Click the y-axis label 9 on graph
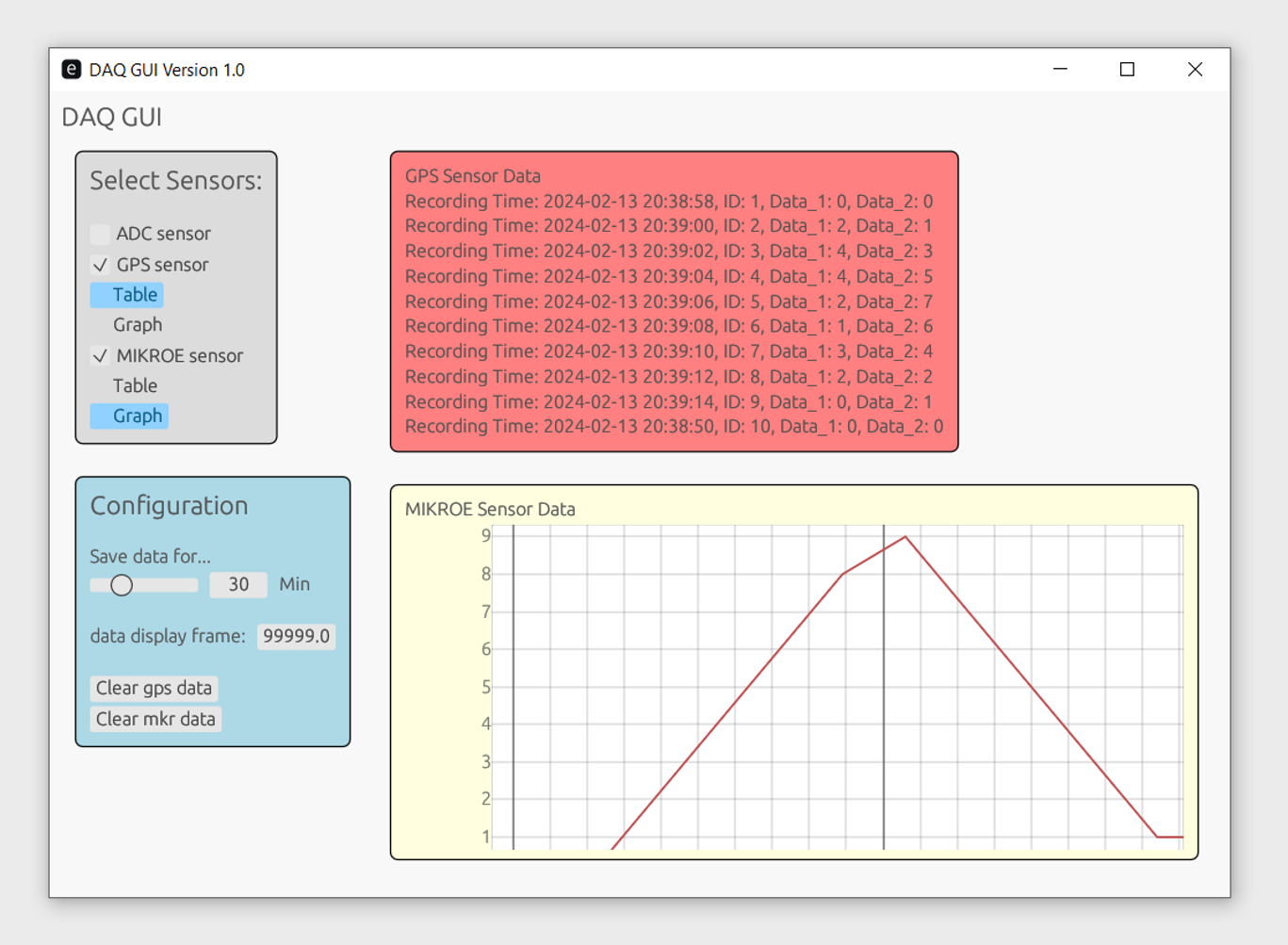Viewport: 1288px width, 945px height. (x=486, y=535)
